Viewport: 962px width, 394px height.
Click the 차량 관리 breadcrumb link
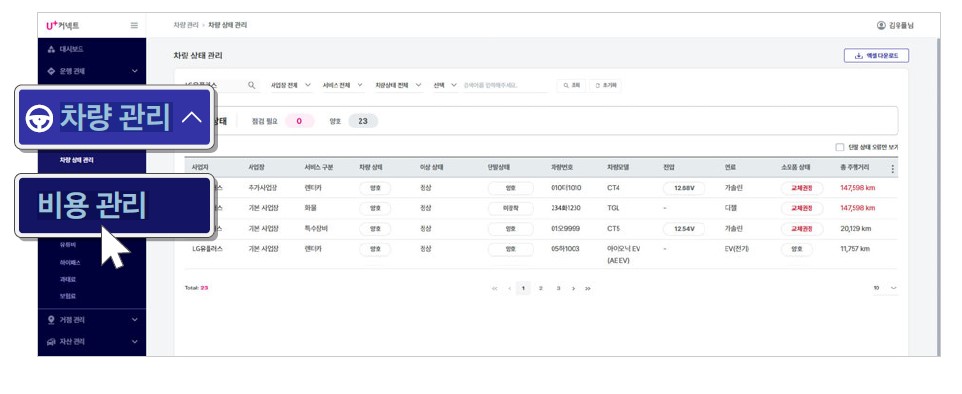point(186,25)
